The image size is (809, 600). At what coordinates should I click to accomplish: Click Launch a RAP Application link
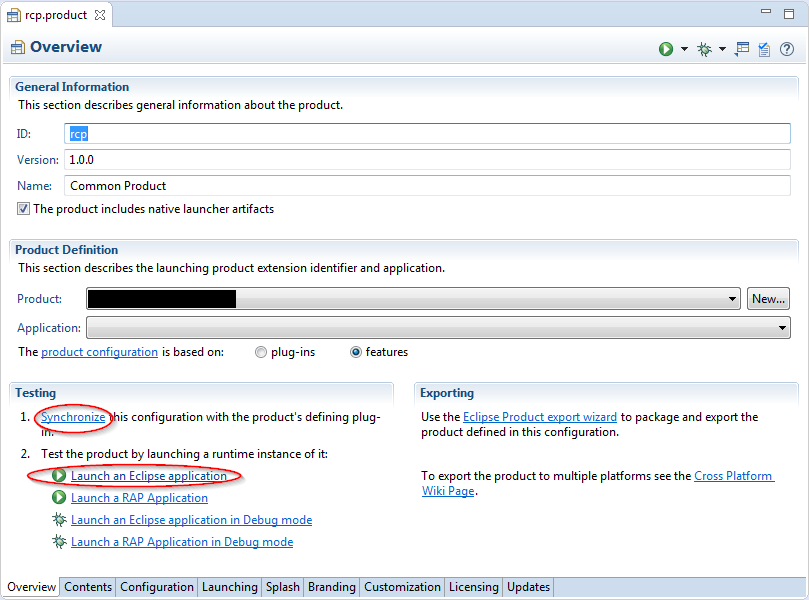tap(139, 498)
